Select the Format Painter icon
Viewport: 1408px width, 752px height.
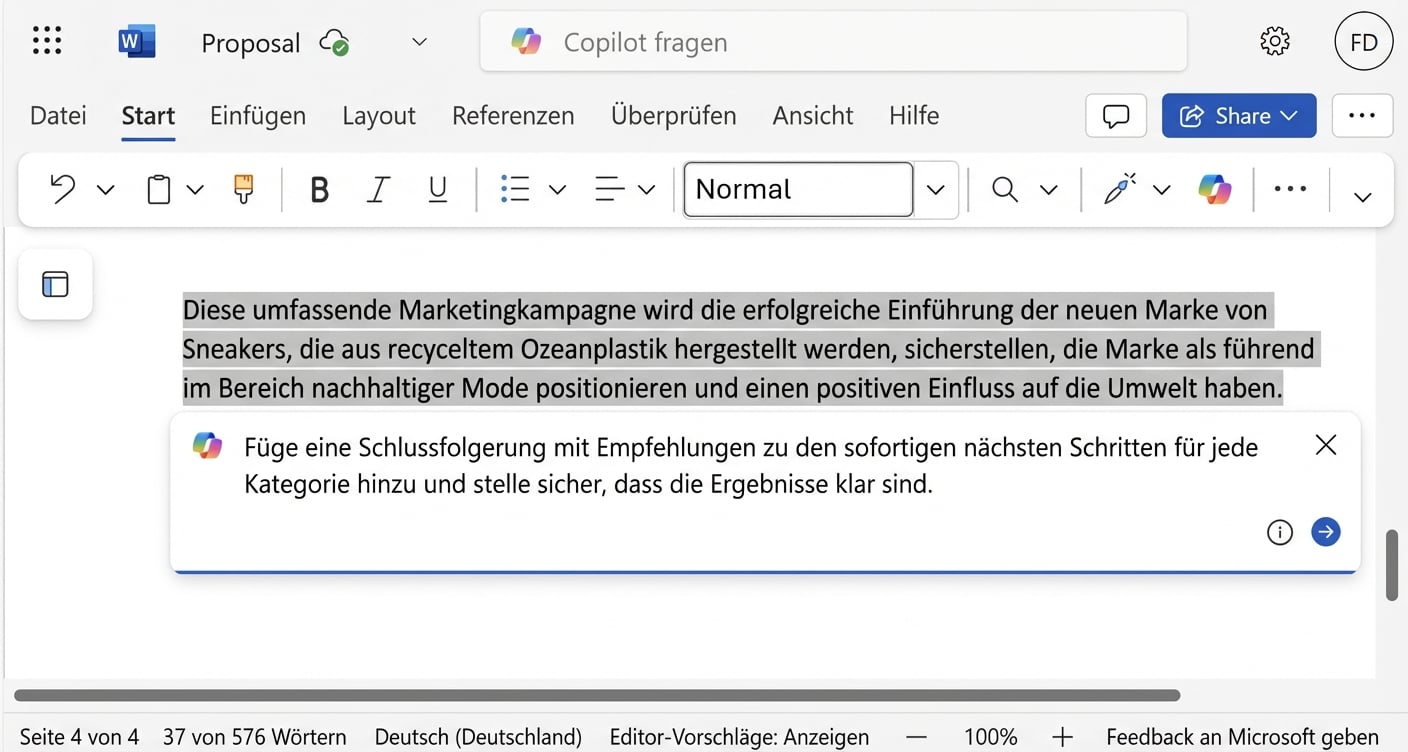[x=245, y=189]
